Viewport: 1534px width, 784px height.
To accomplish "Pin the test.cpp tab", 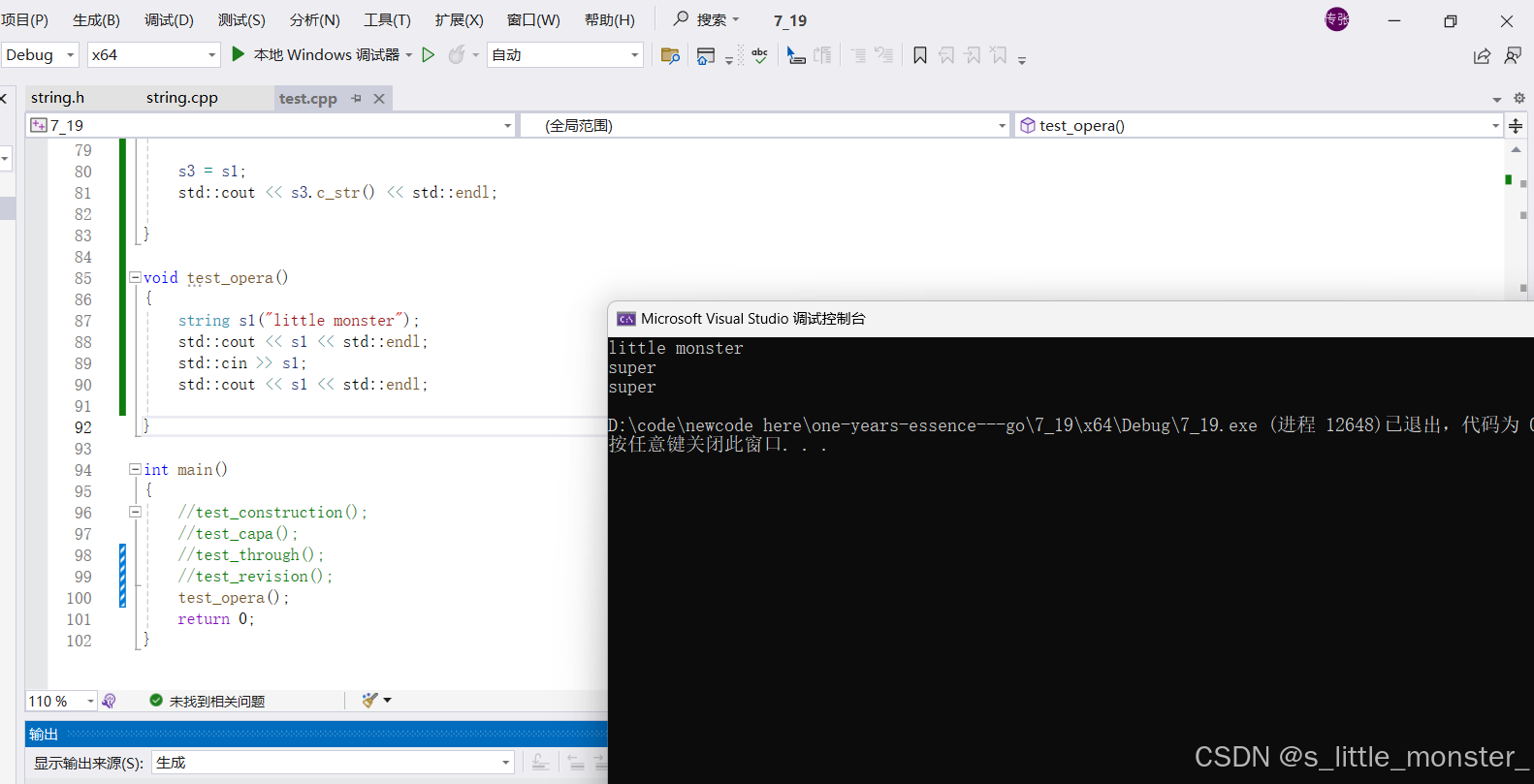I will (356, 98).
